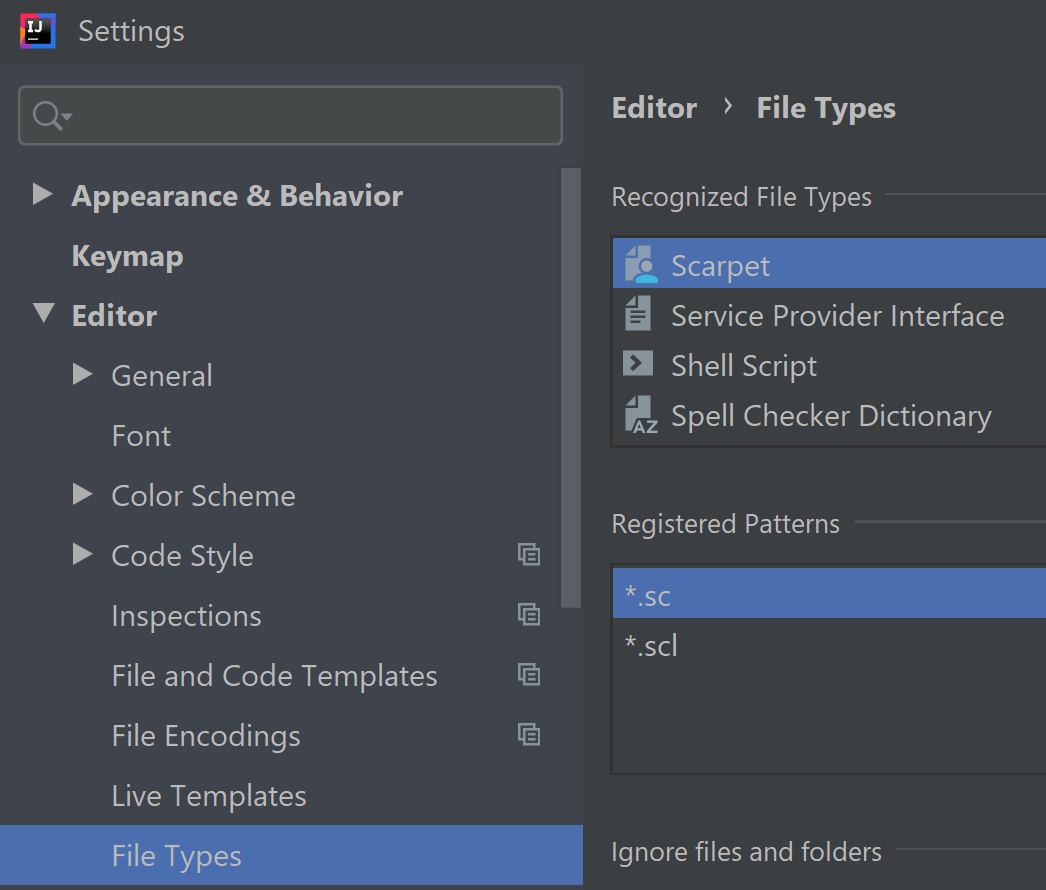The height and width of the screenshot is (890, 1046).
Task: Expand the Color Scheme subsection arrow
Action: coord(82,494)
